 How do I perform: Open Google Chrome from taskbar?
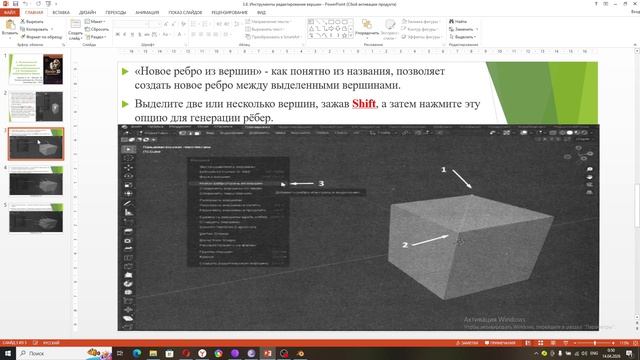pyautogui.click(x=218, y=353)
